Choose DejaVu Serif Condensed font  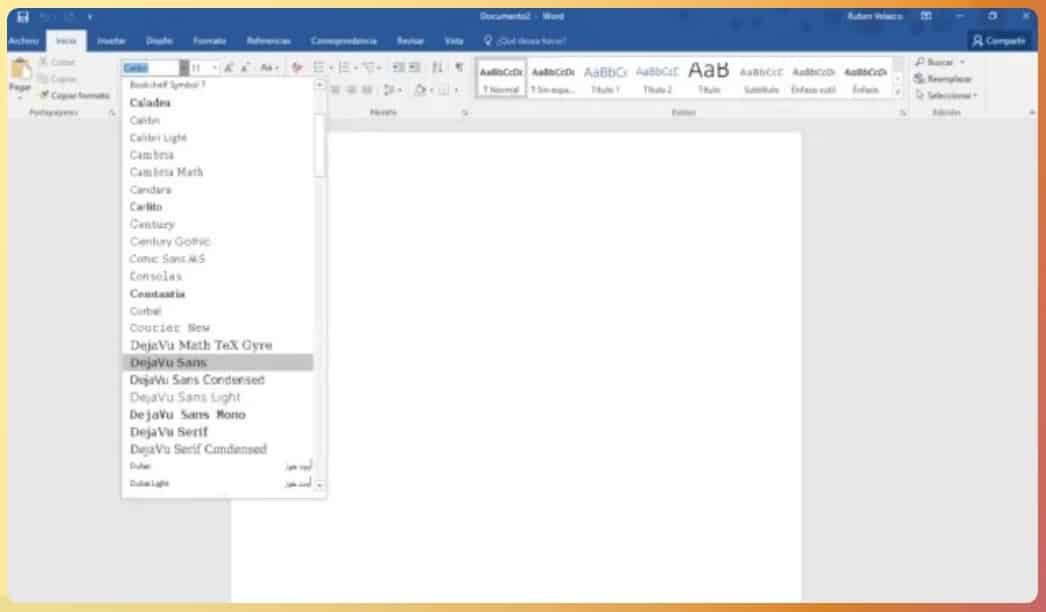point(217,449)
